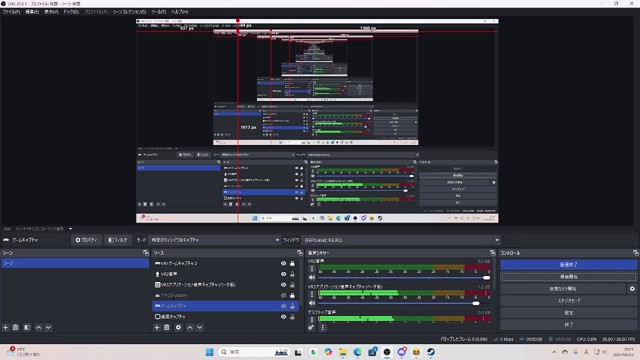The image size is (640, 360).
Task: Expand the モード capture mode dropdown
Action: tap(215, 240)
